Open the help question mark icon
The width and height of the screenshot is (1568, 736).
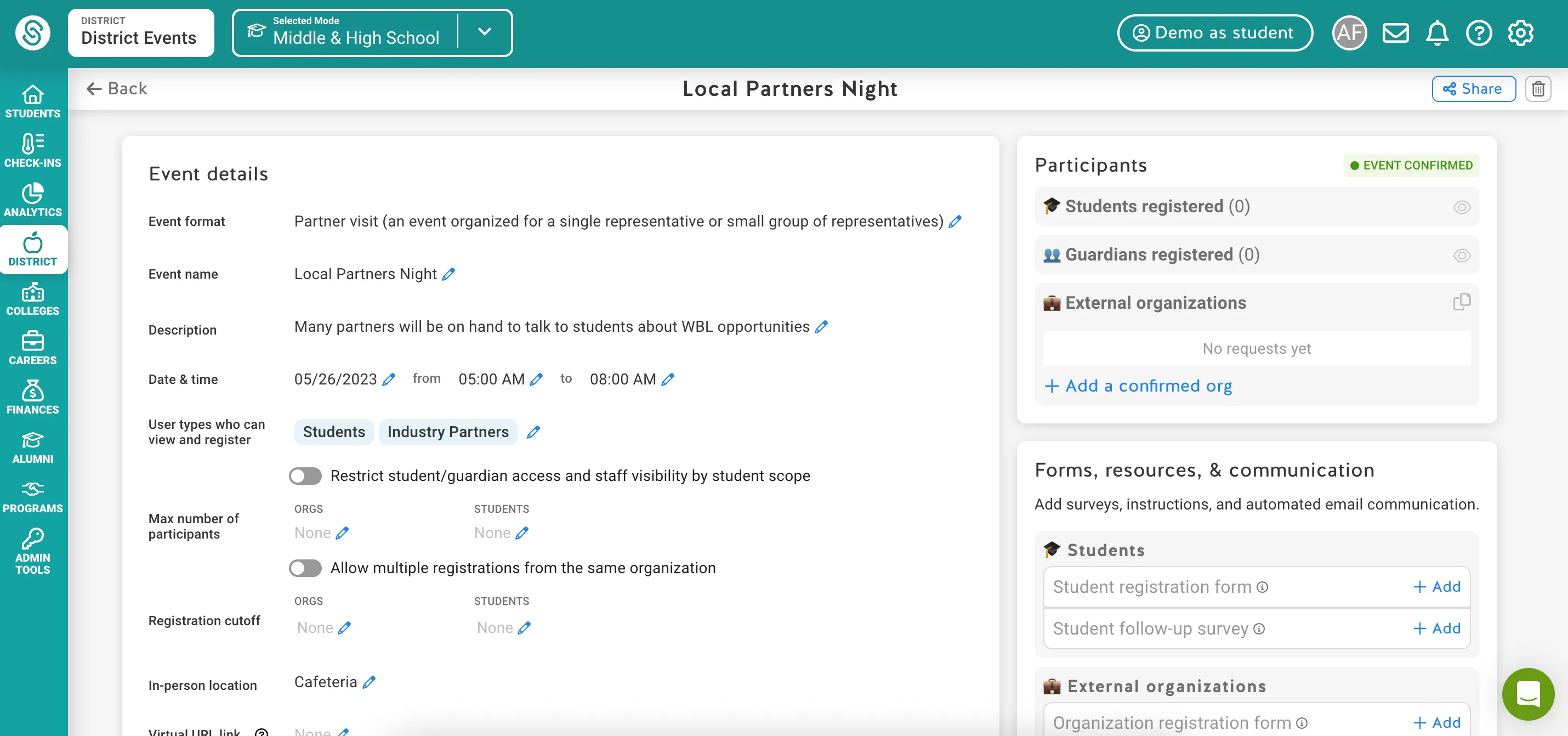point(1479,33)
